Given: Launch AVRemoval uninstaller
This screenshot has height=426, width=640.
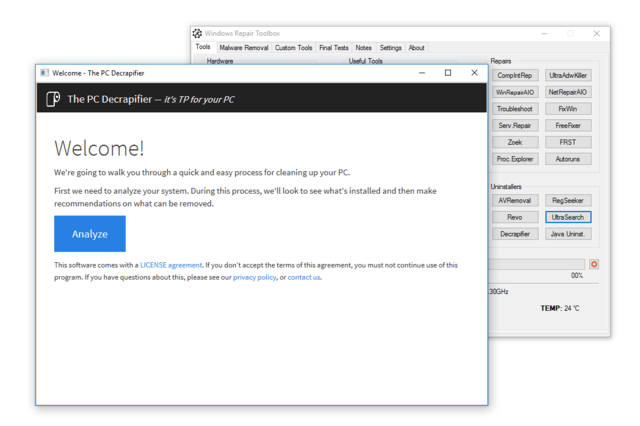Looking at the screenshot, I should pyautogui.click(x=515, y=201).
